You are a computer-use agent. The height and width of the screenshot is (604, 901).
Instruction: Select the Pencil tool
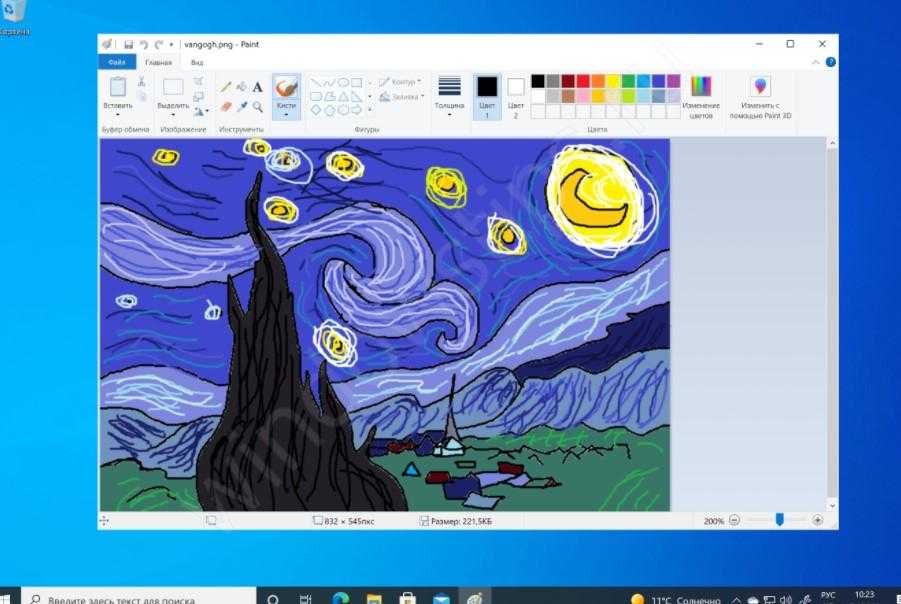click(x=226, y=87)
